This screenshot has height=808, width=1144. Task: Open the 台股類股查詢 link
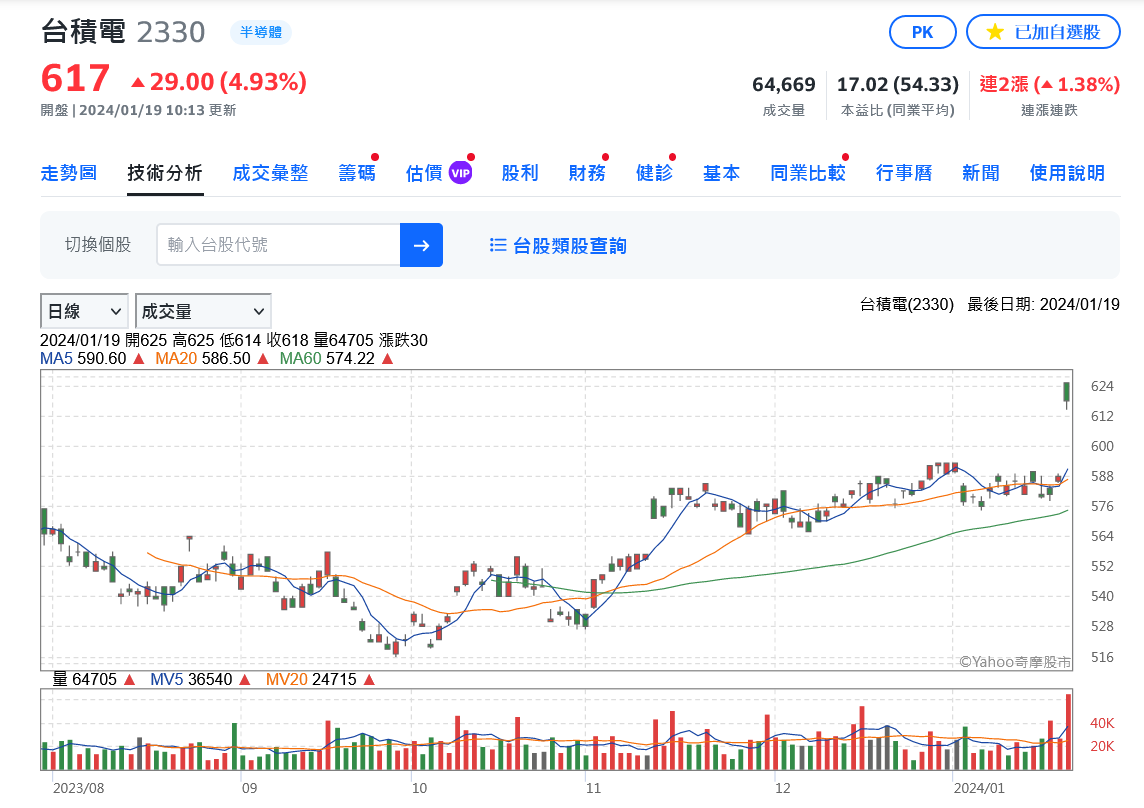[569, 246]
